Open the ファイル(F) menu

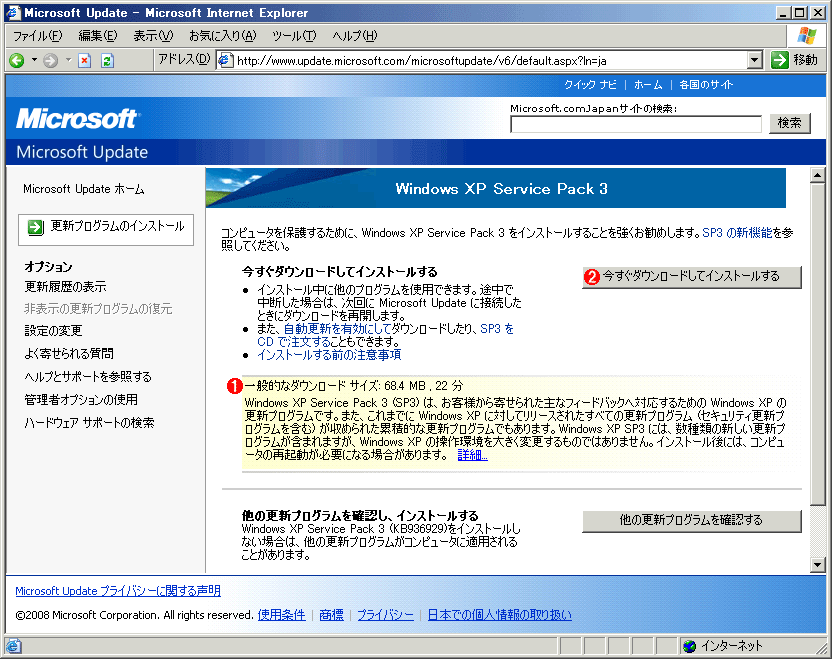click(37, 36)
